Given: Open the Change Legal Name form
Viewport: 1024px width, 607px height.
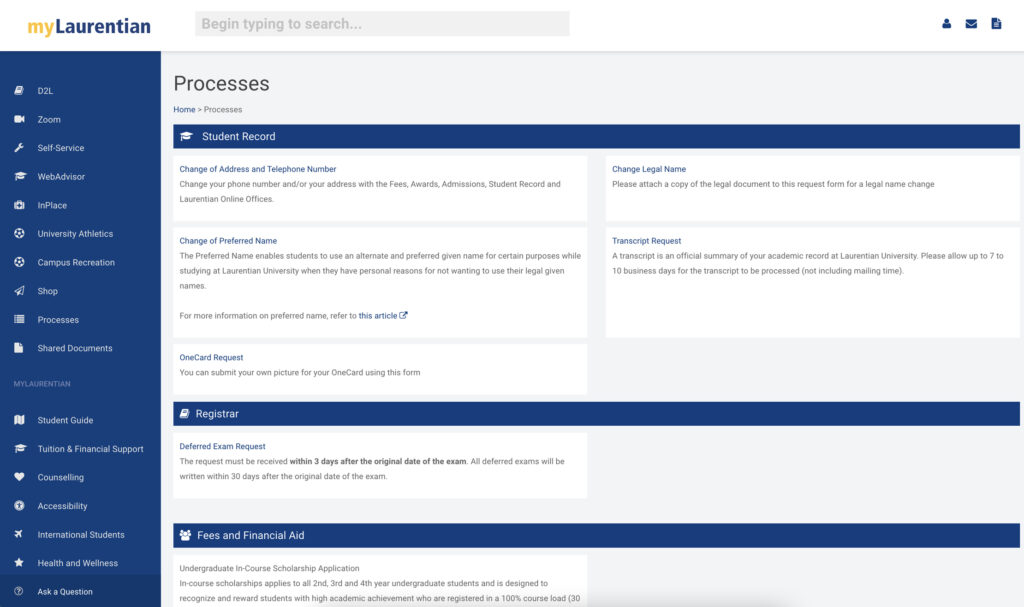Looking at the screenshot, I should pyautogui.click(x=648, y=169).
